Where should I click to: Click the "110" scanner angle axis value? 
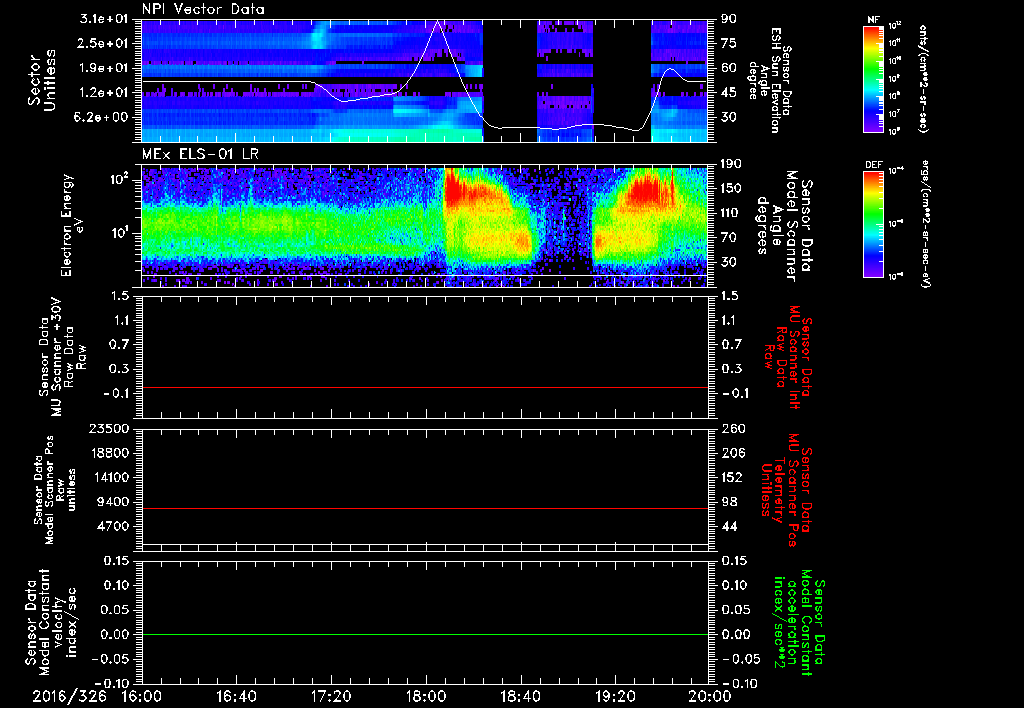731,213
